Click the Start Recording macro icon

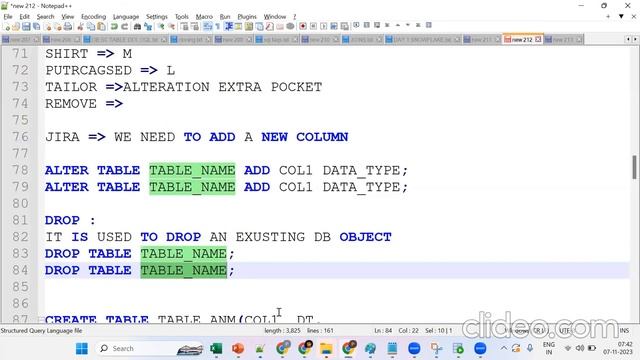point(303,27)
